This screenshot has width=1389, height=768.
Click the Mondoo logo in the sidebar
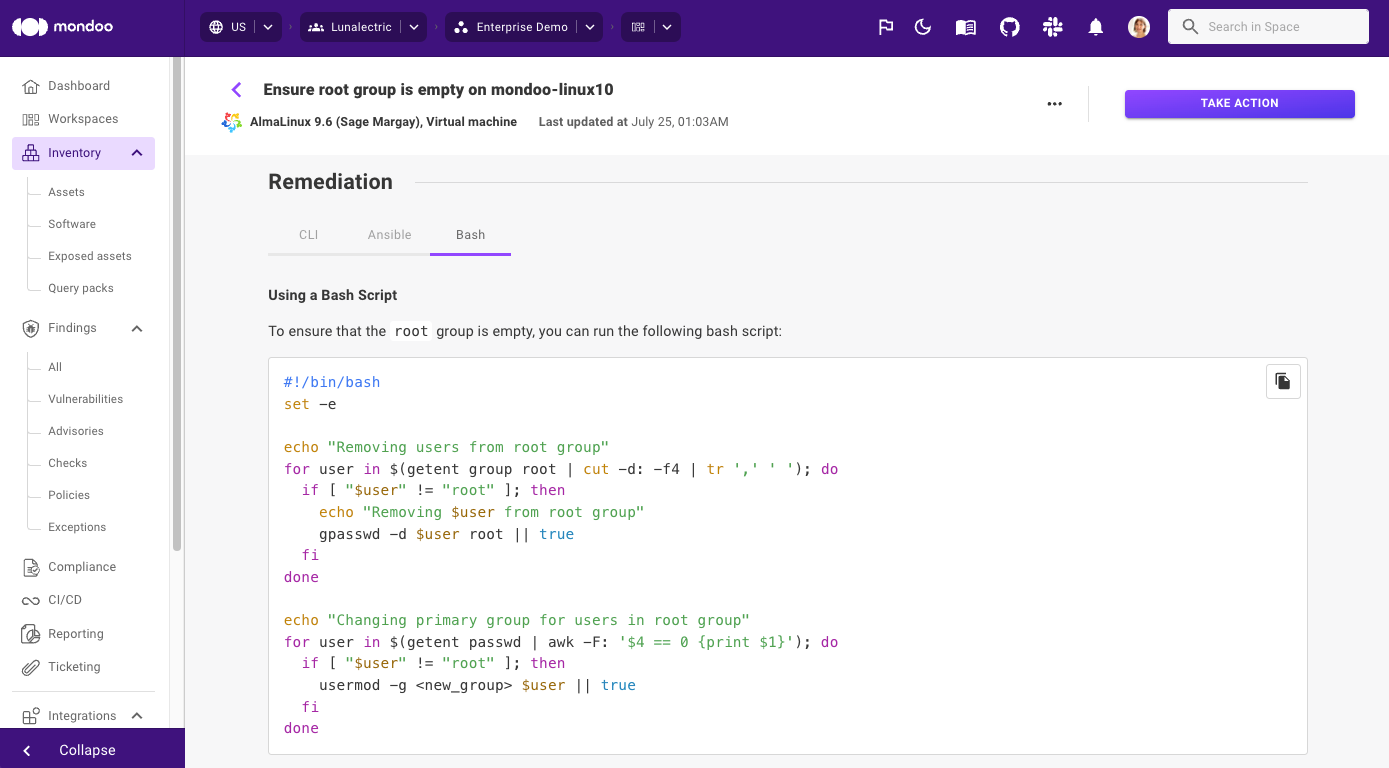pos(62,26)
